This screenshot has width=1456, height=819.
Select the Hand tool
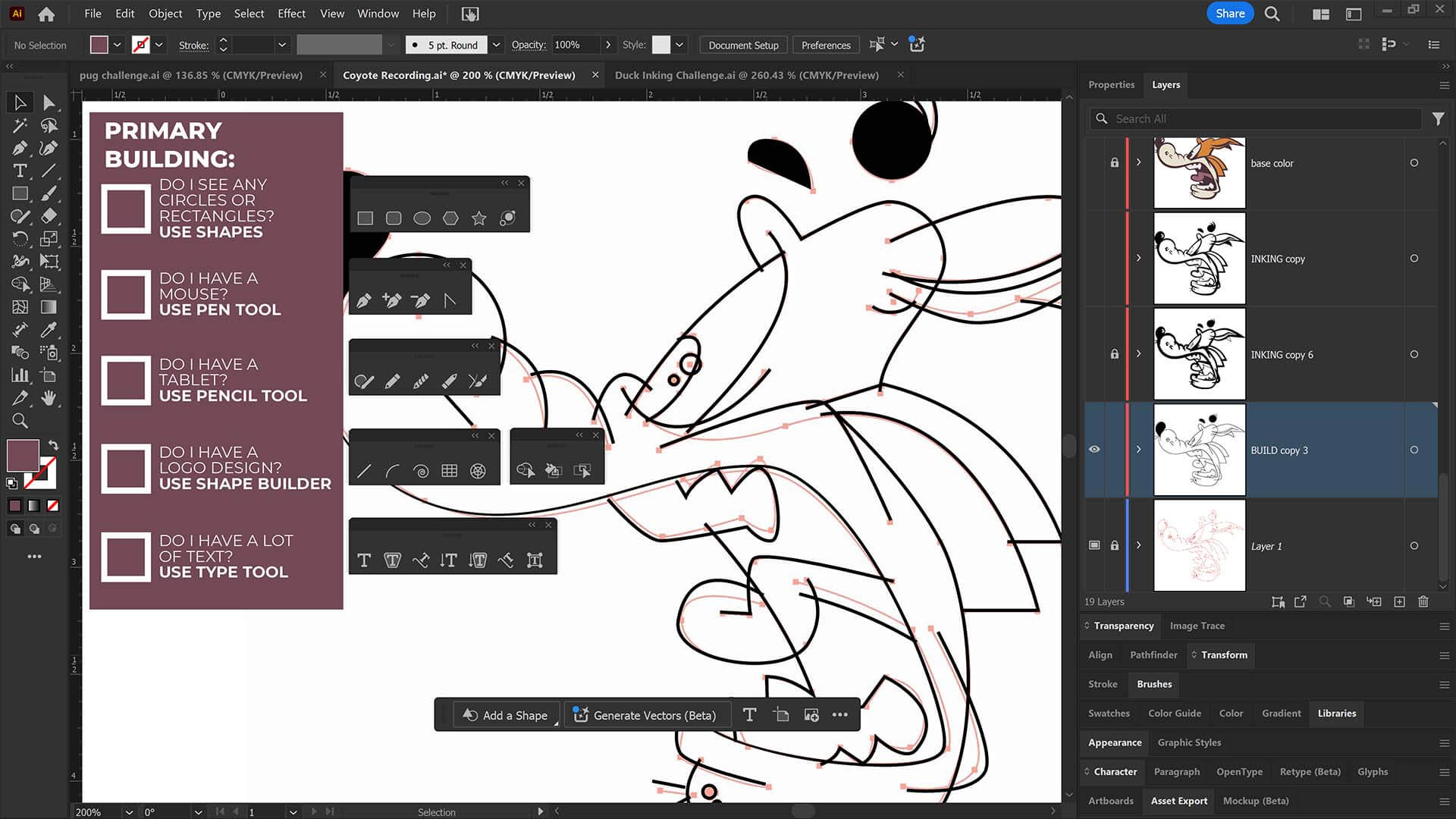[x=49, y=398]
